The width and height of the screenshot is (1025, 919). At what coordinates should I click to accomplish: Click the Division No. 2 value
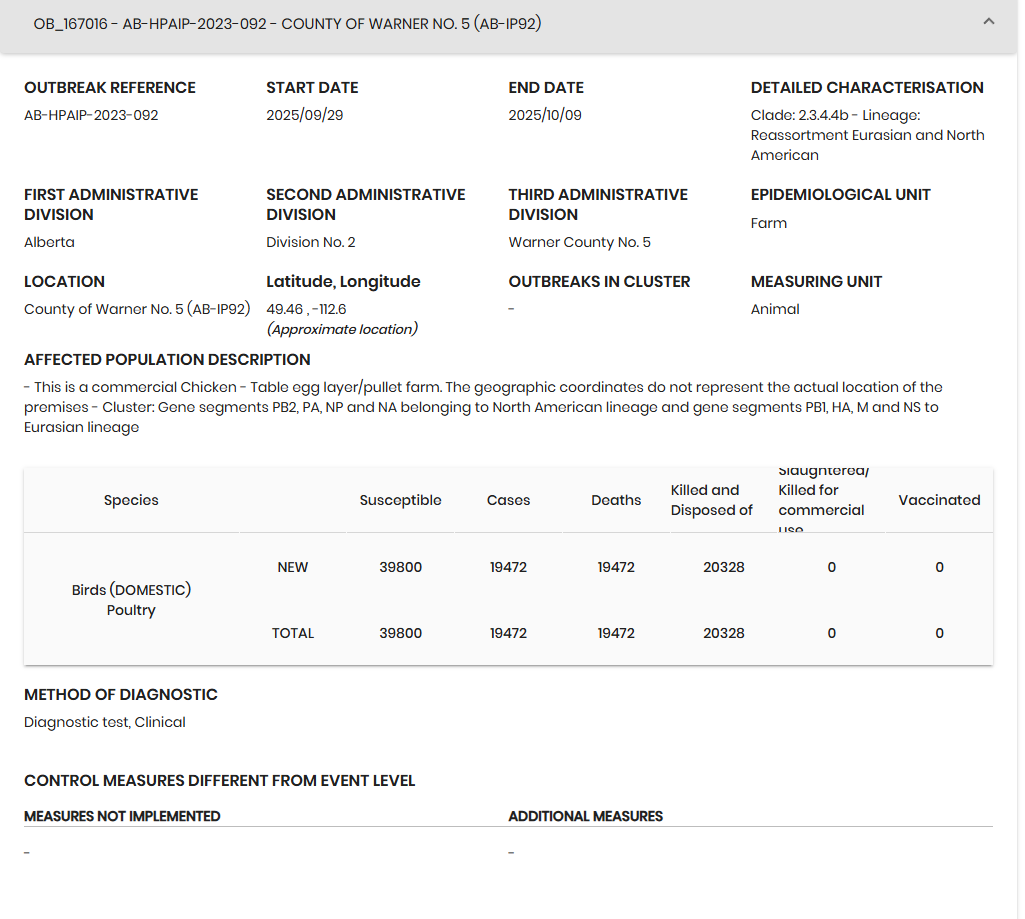310,242
